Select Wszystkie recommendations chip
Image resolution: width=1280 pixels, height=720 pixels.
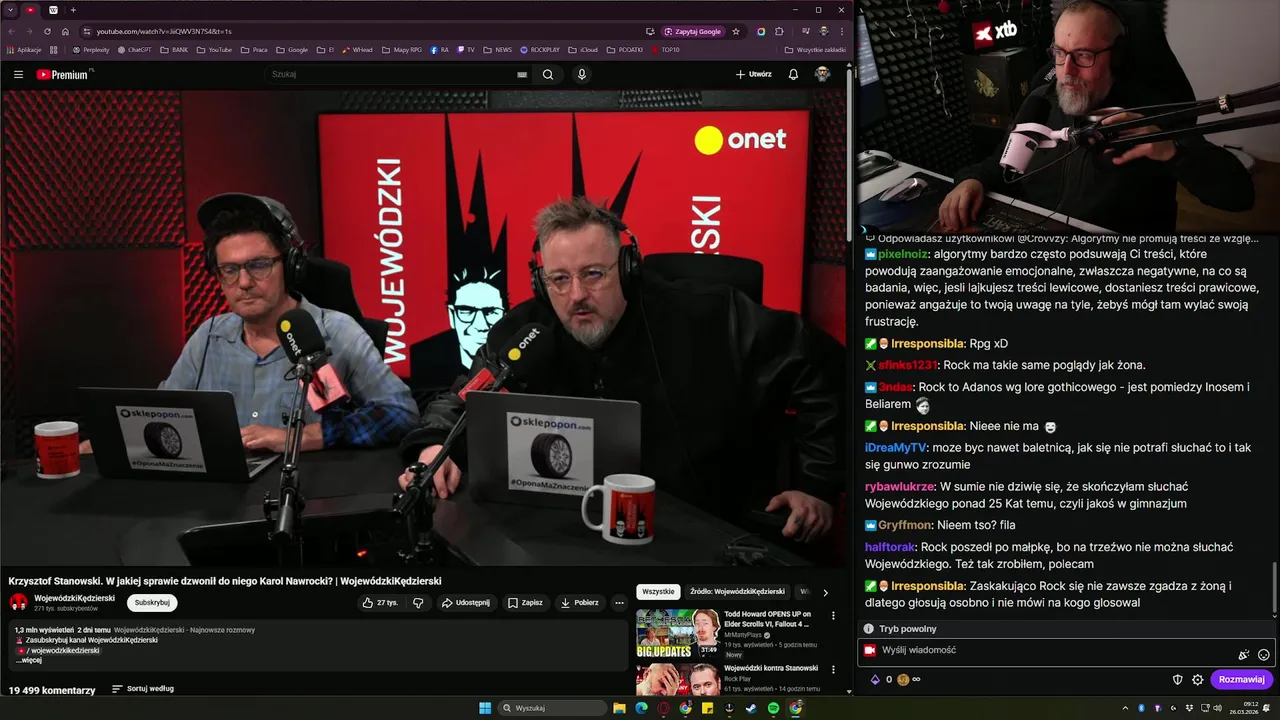658,592
